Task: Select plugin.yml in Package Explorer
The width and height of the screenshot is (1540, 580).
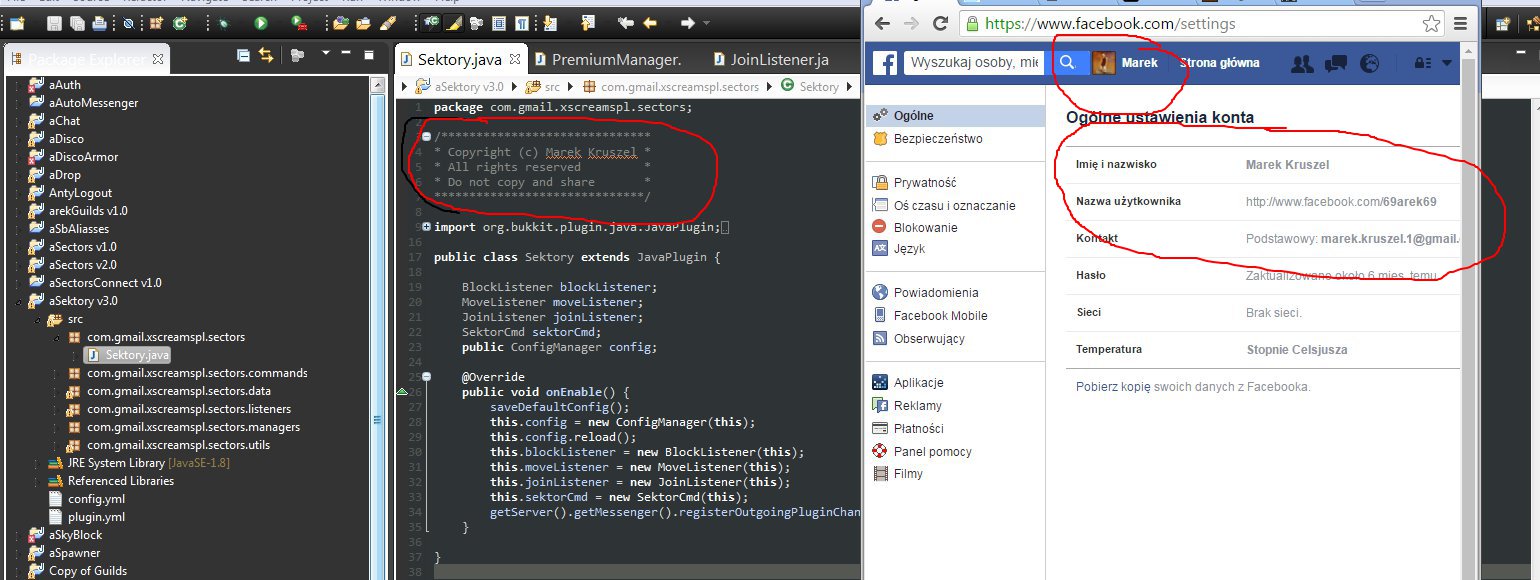Action: click(x=96, y=517)
